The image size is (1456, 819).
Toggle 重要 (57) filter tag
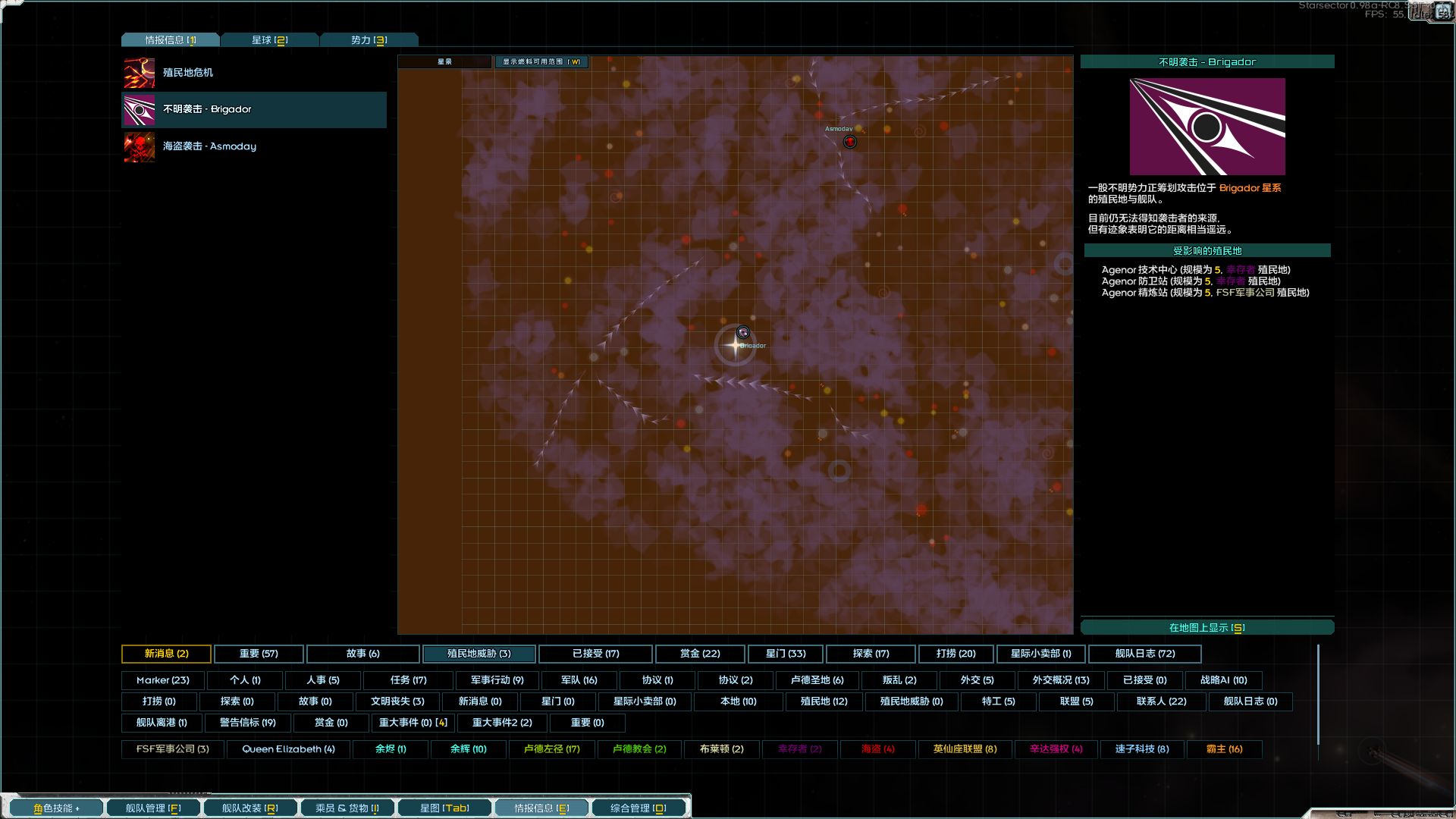point(259,654)
